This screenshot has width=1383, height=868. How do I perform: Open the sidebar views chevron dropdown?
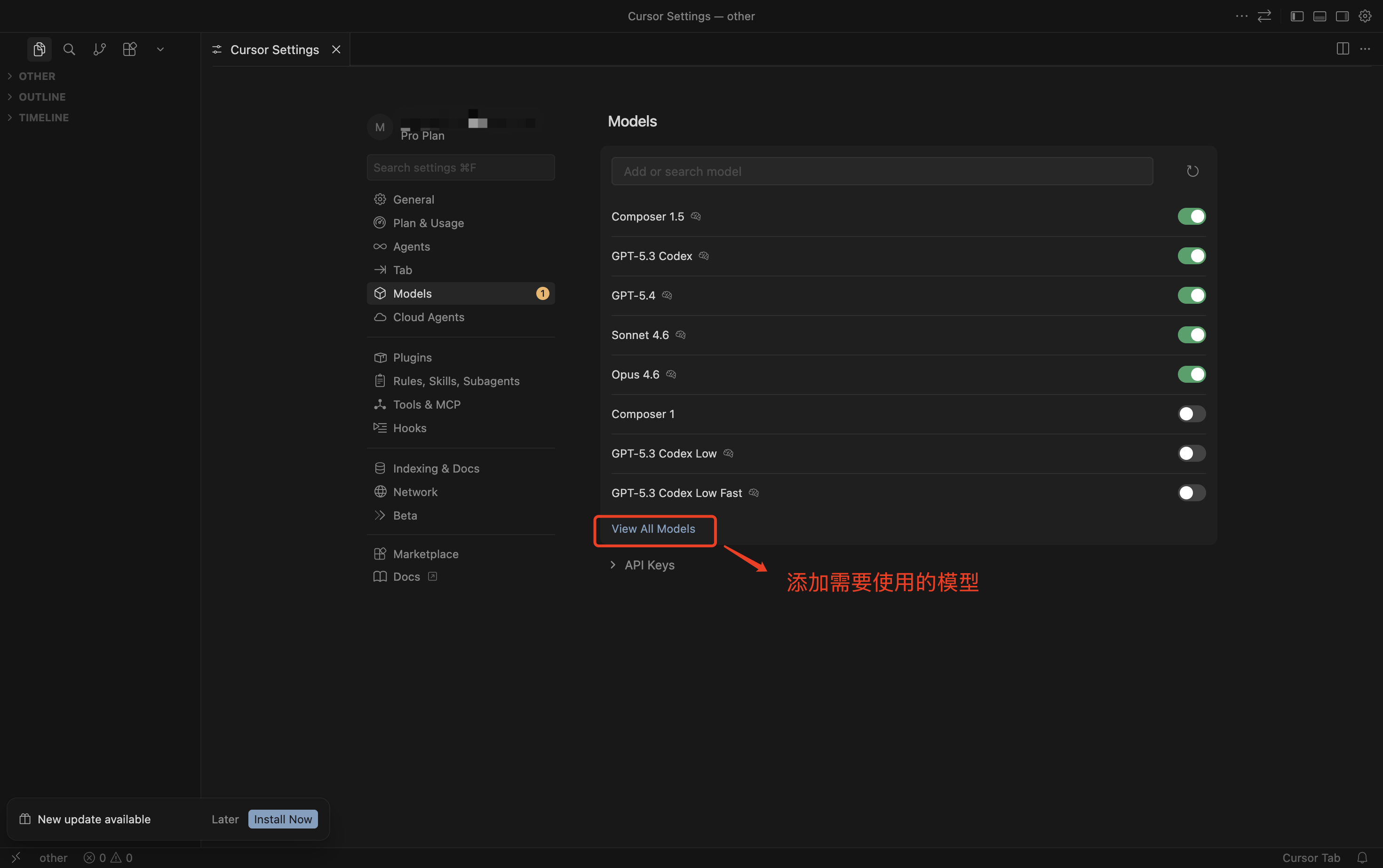coord(160,49)
